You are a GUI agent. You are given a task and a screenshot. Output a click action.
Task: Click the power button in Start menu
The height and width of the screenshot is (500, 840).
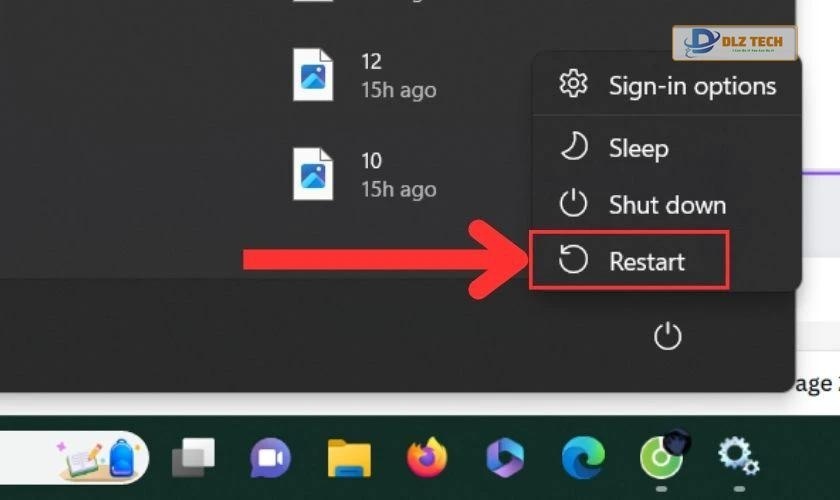[667, 336]
